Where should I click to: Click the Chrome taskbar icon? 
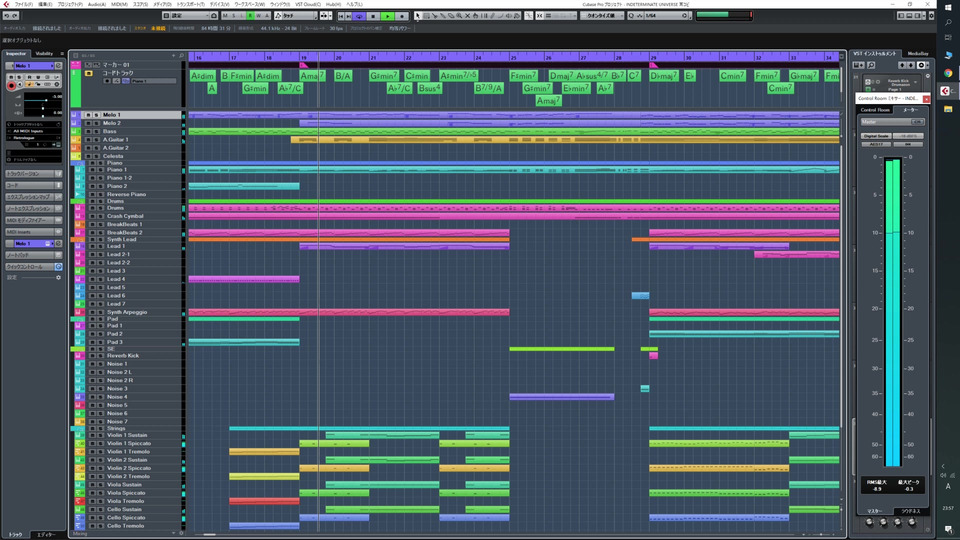[948, 73]
